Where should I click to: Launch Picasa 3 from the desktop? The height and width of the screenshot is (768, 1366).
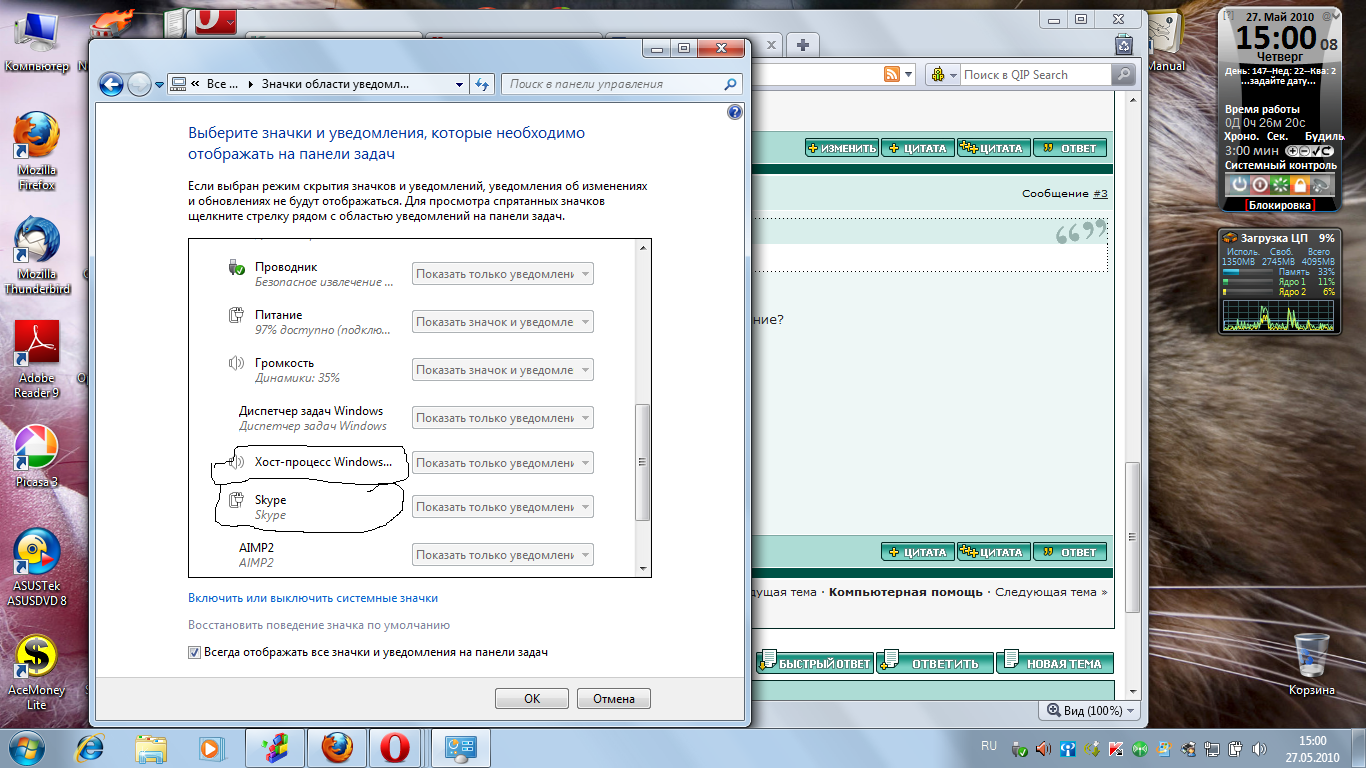pos(37,456)
